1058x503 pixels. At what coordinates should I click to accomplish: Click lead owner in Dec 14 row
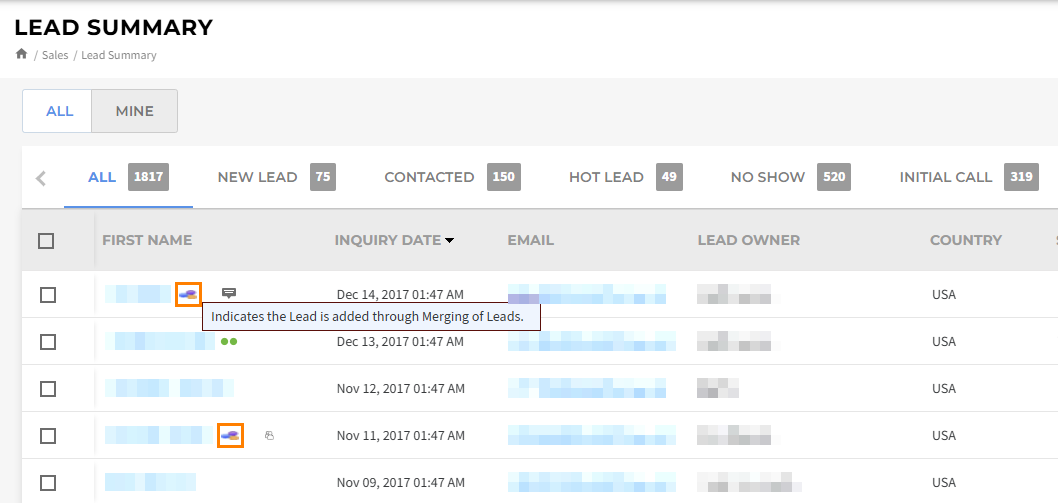click(734, 294)
